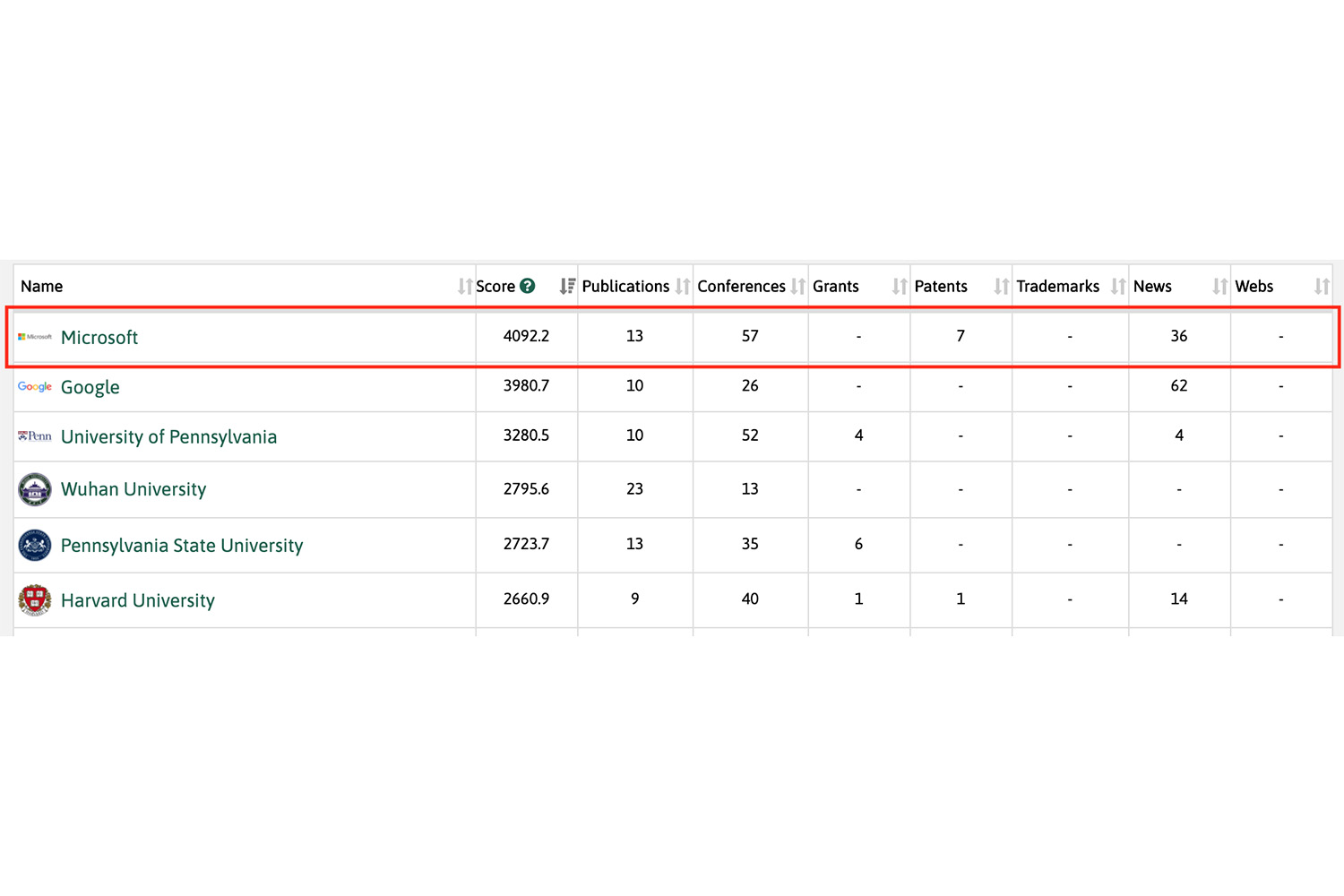Image resolution: width=1344 pixels, height=896 pixels.
Task: Select Pennsylvania State University's score 2723.7
Action: pos(527,544)
